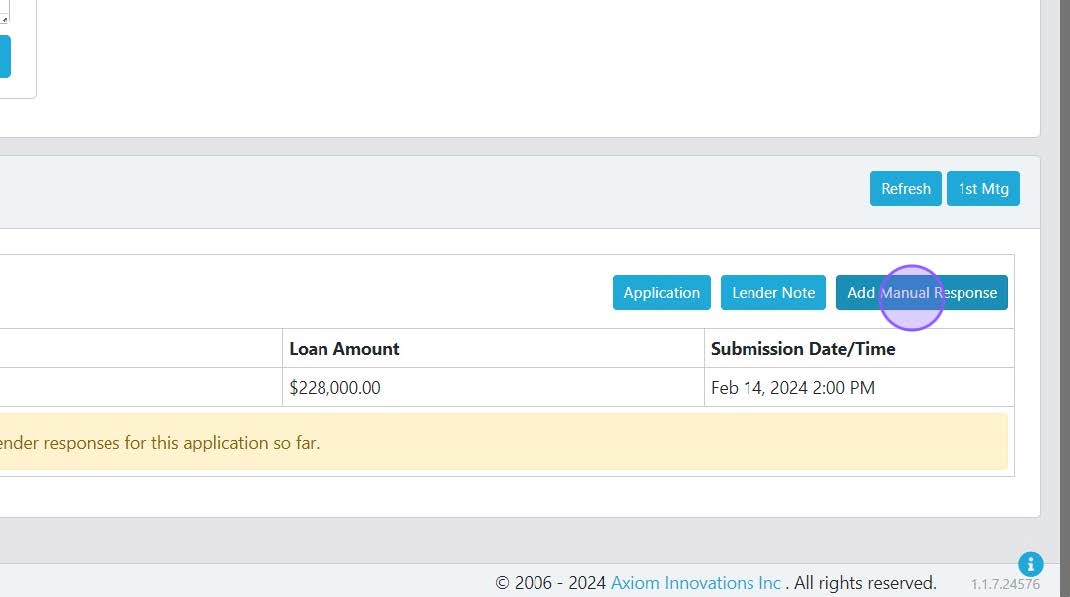This screenshot has height=597, width=1070.
Task: Click the yellow no-lender-responses notice banner
Action: (x=500, y=442)
